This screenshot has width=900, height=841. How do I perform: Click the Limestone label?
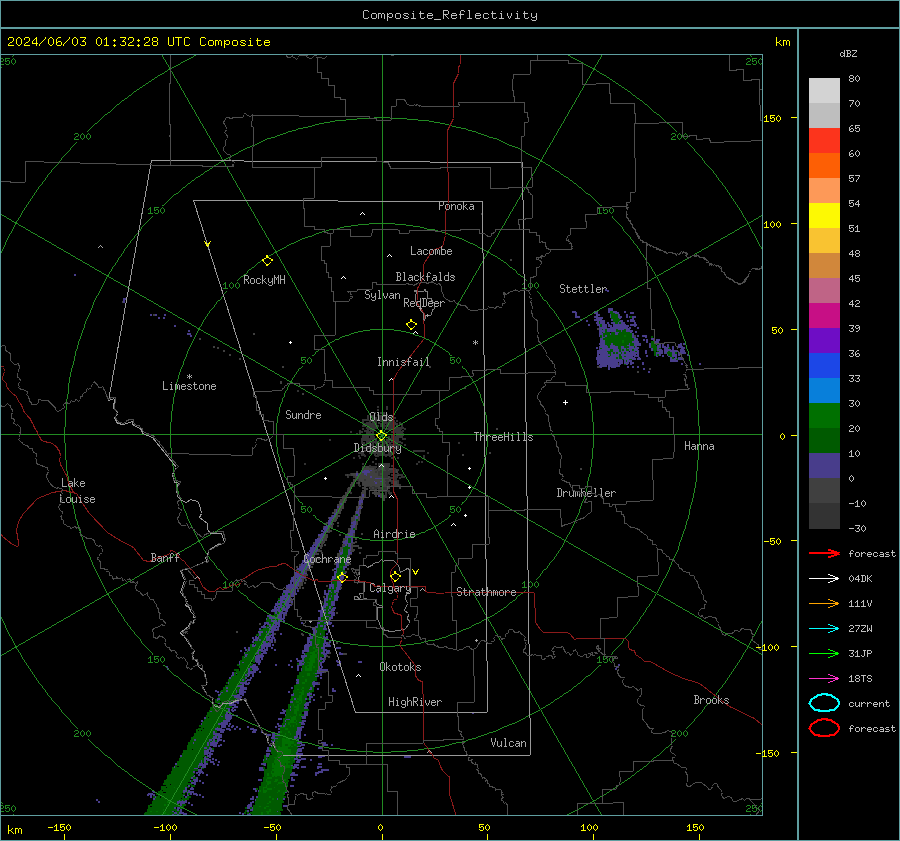[x=189, y=386]
